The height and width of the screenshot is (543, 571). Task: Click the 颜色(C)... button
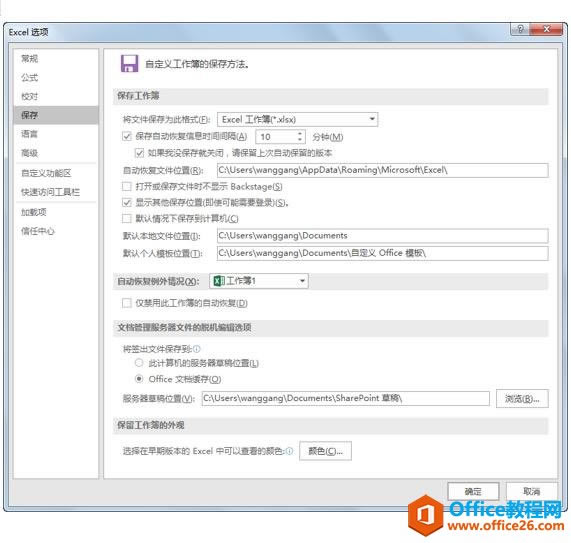point(325,451)
